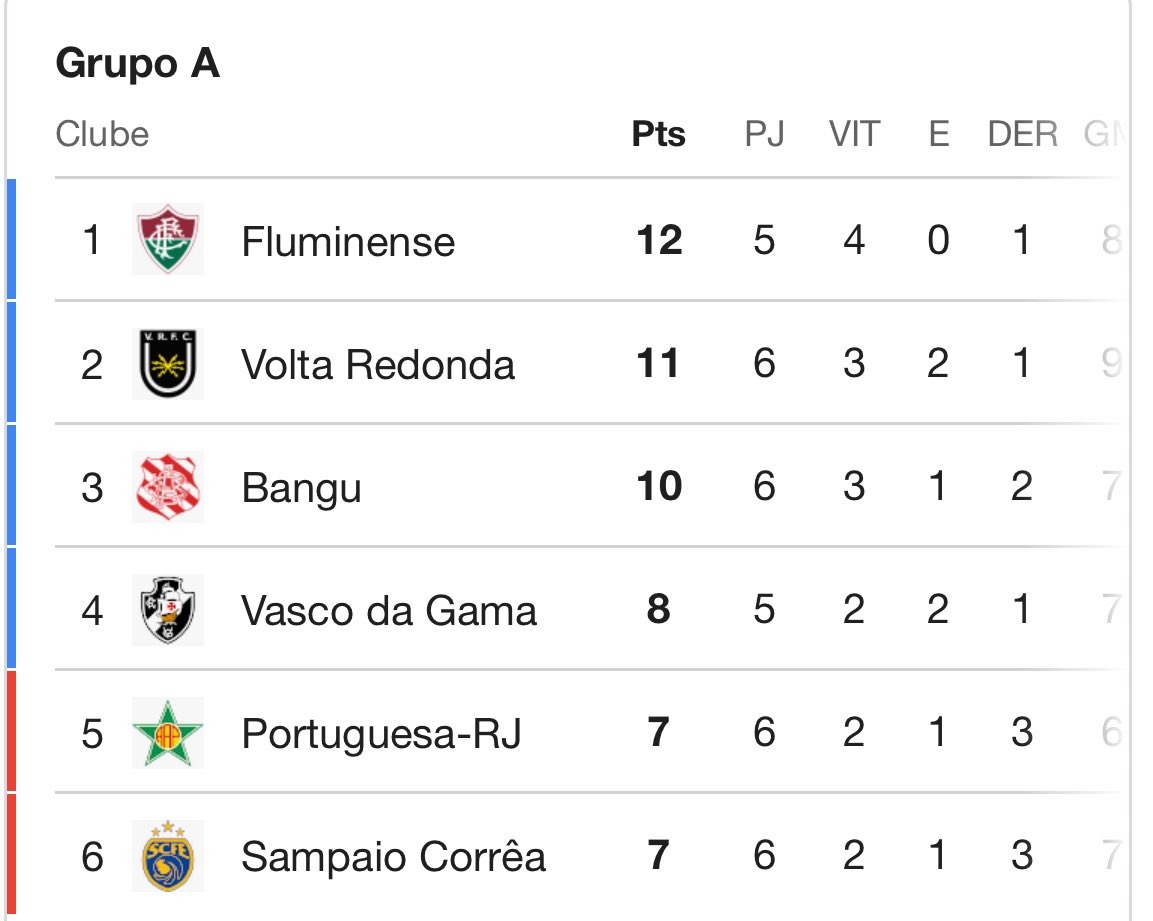Open the Fluminense team link

(x=348, y=242)
